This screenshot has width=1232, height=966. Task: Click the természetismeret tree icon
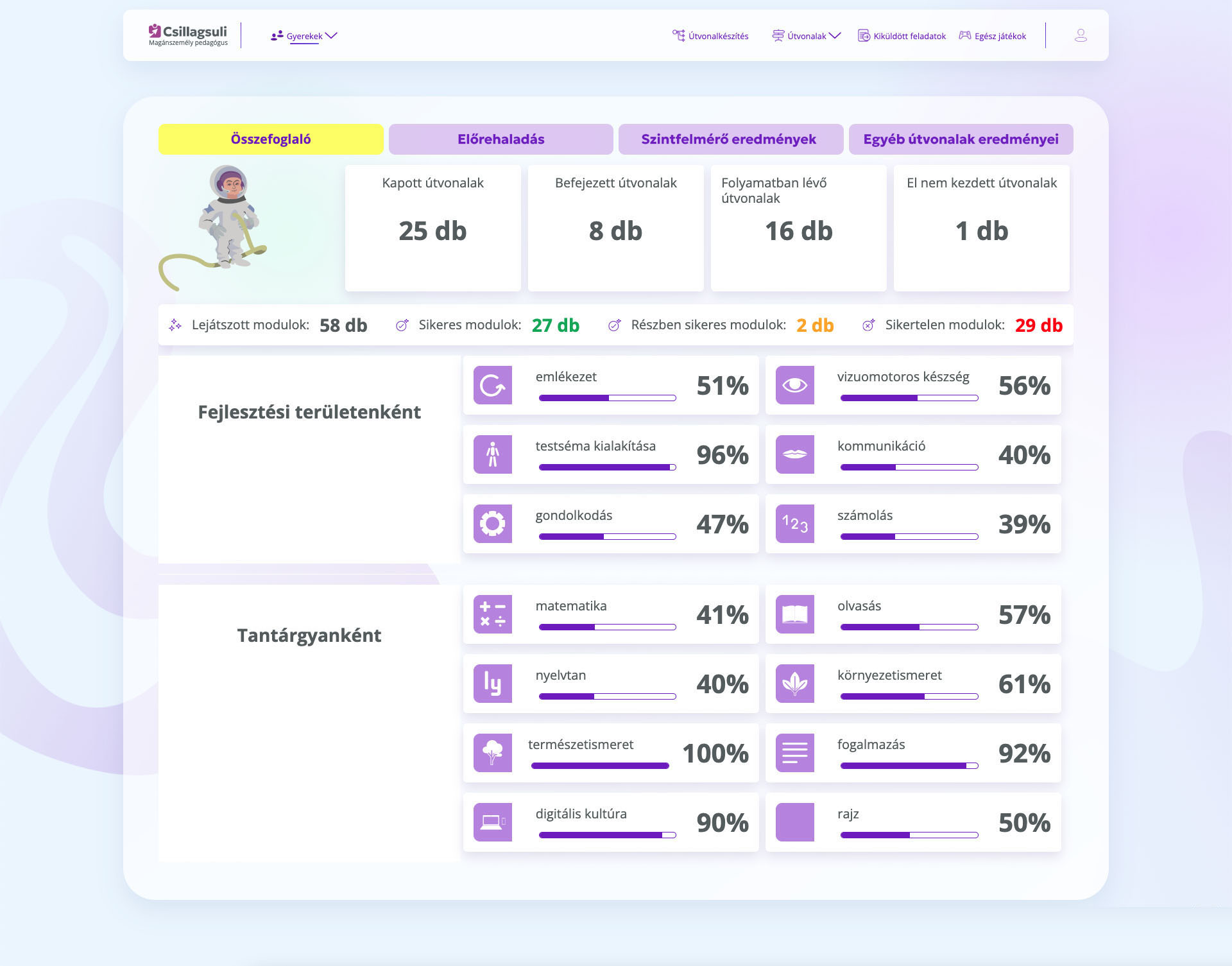tap(492, 753)
